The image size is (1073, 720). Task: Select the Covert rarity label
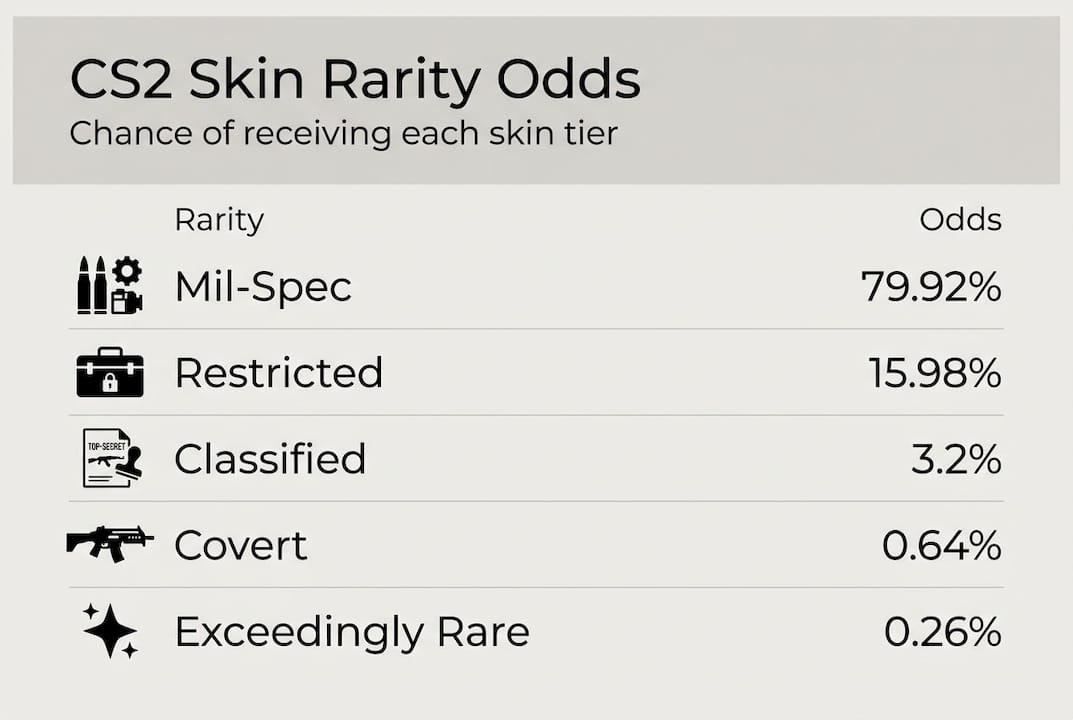click(241, 546)
